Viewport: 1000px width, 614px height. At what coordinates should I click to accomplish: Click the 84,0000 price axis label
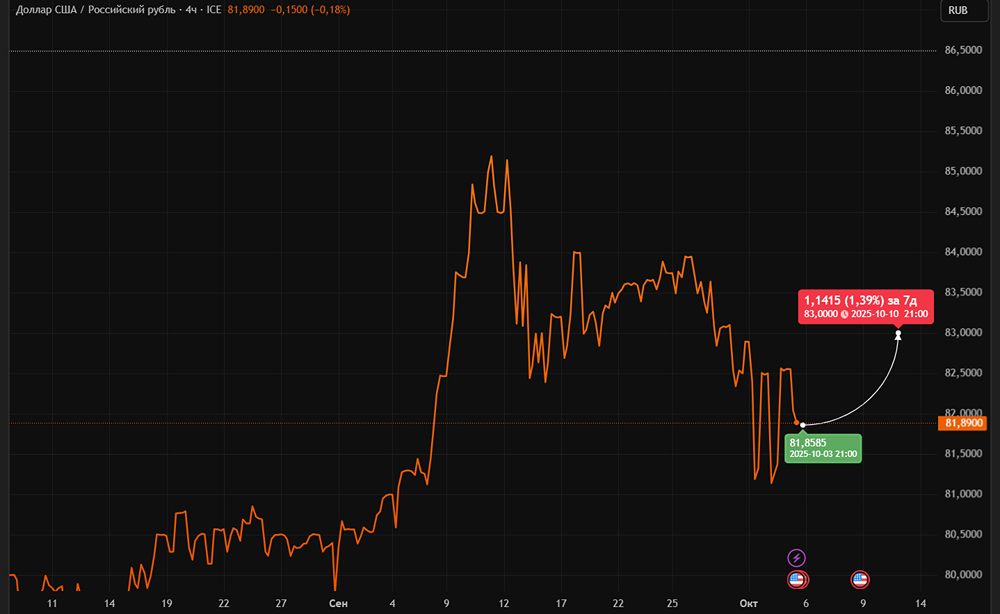(x=963, y=252)
